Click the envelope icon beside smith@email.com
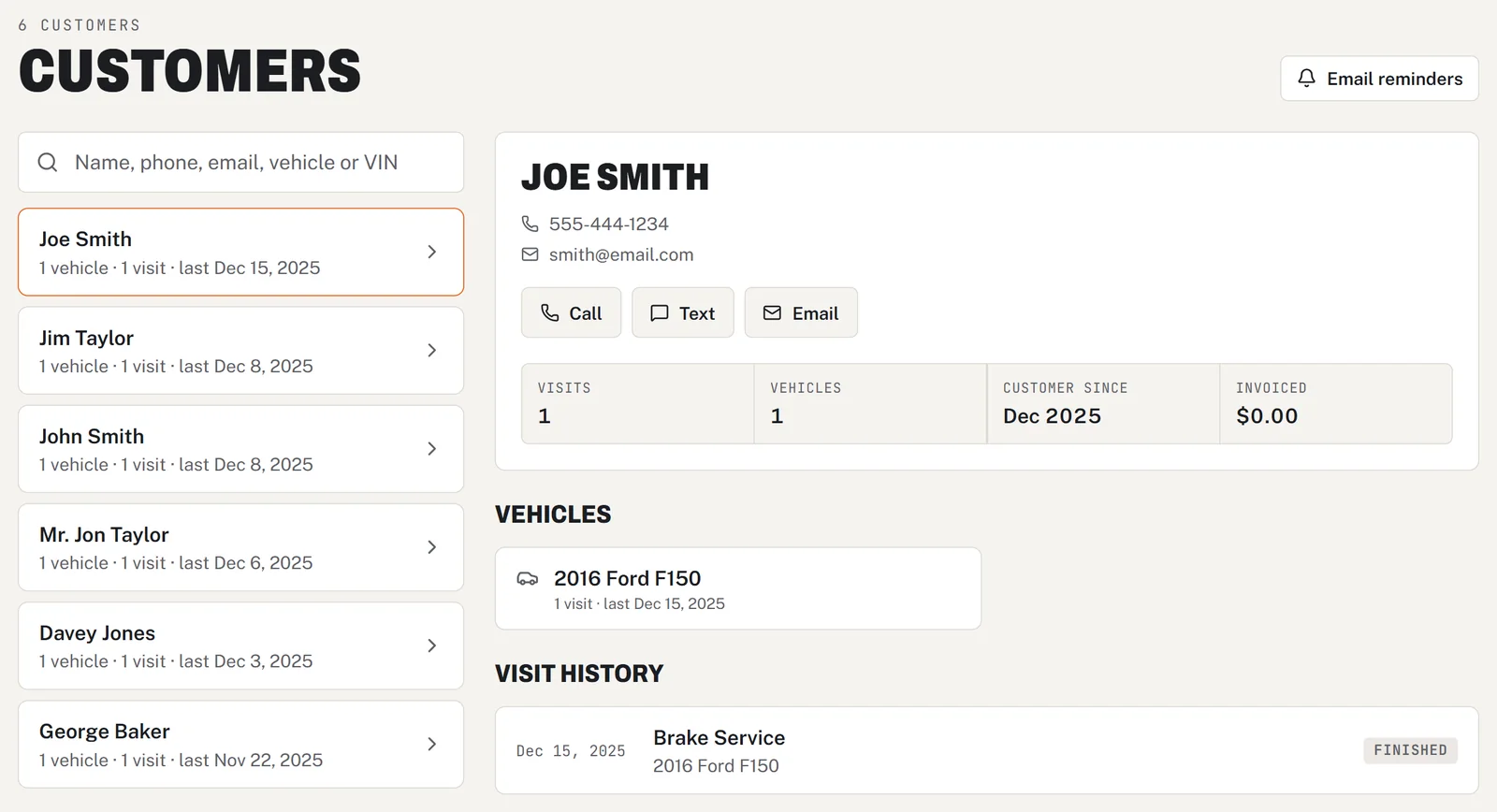This screenshot has width=1497, height=812. click(530, 254)
